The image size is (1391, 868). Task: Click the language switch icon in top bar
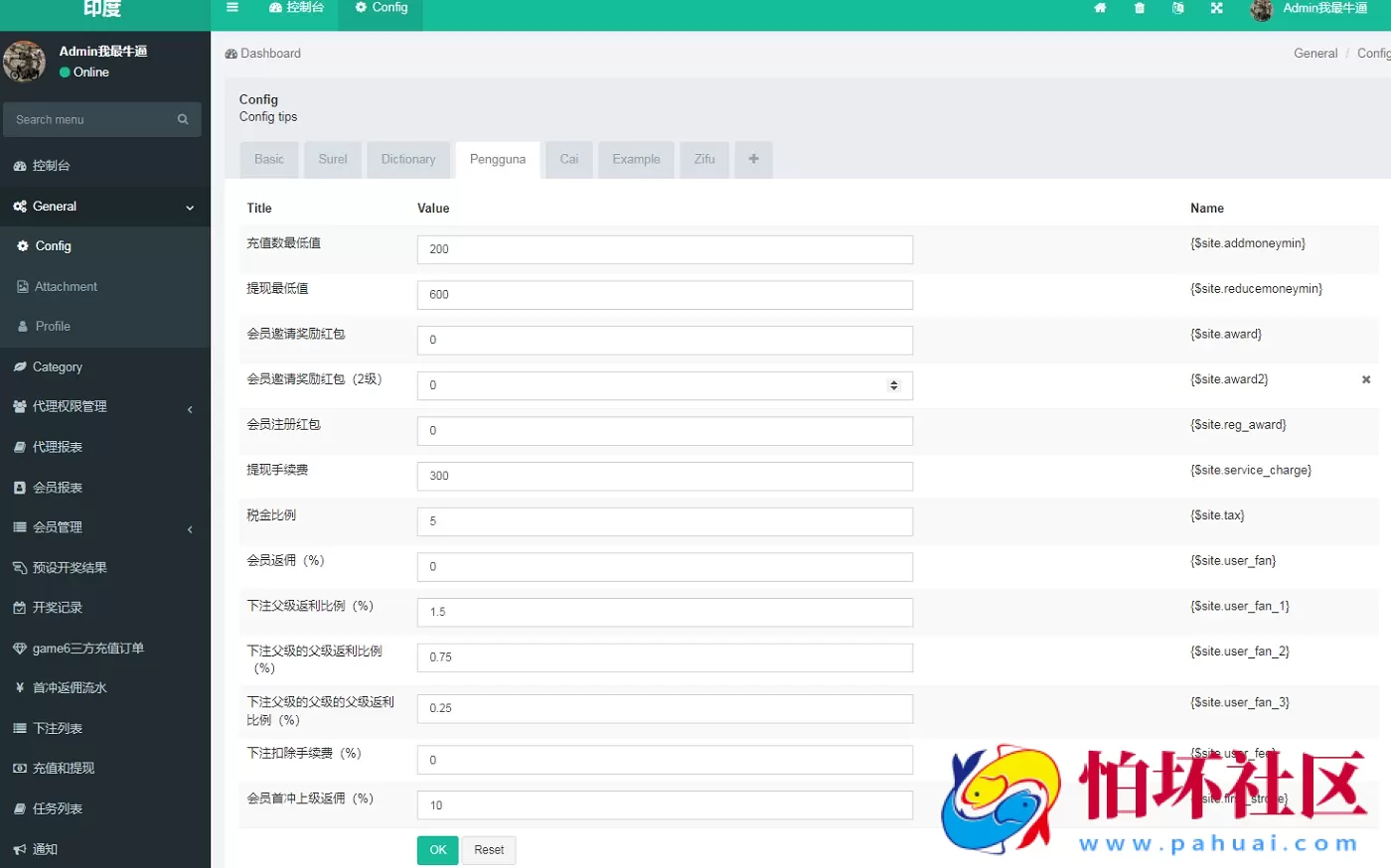click(x=1177, y=8)
